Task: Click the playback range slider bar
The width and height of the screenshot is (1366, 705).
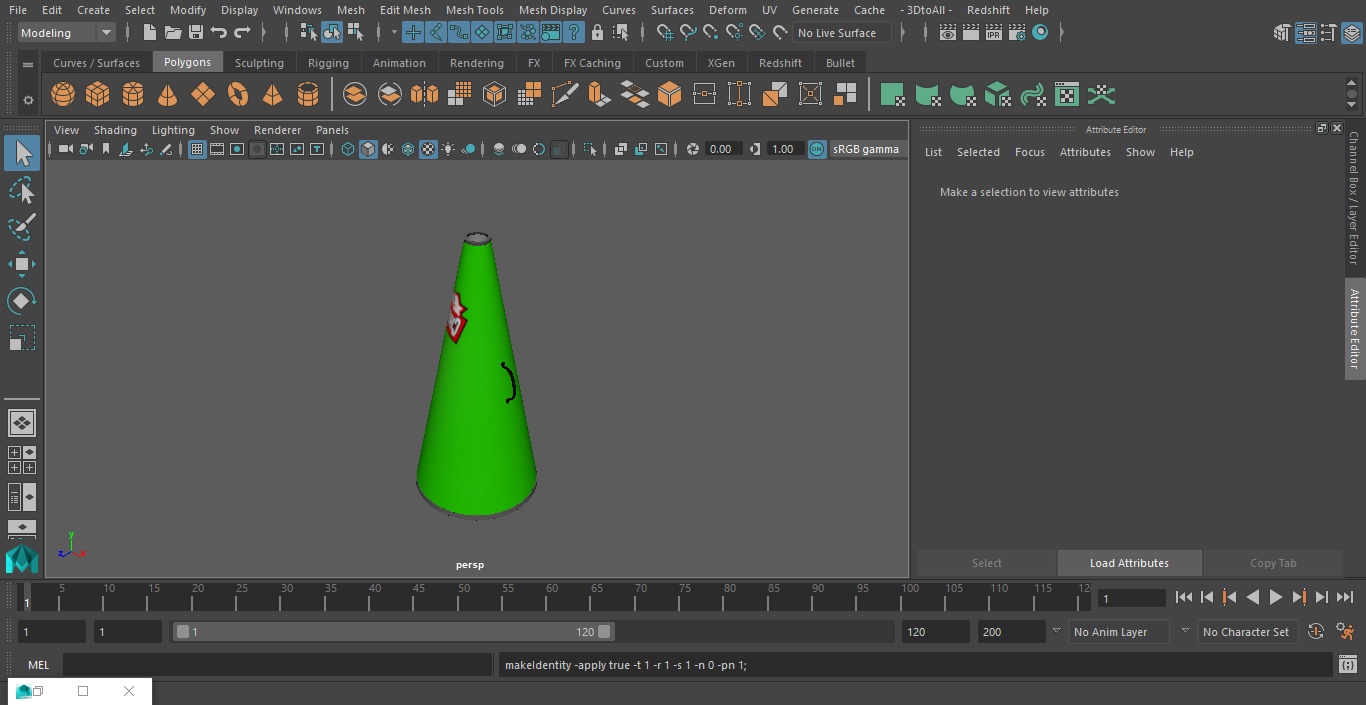Action: coord(393,632)
